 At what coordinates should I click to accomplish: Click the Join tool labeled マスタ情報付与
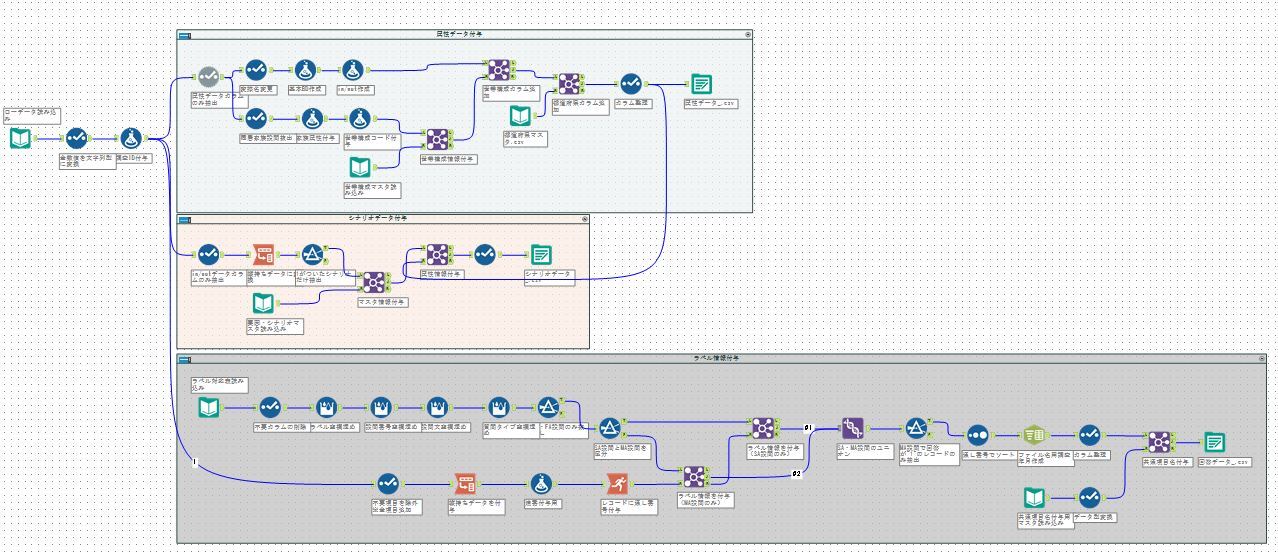pyautogui.click(x=375, y=283)
